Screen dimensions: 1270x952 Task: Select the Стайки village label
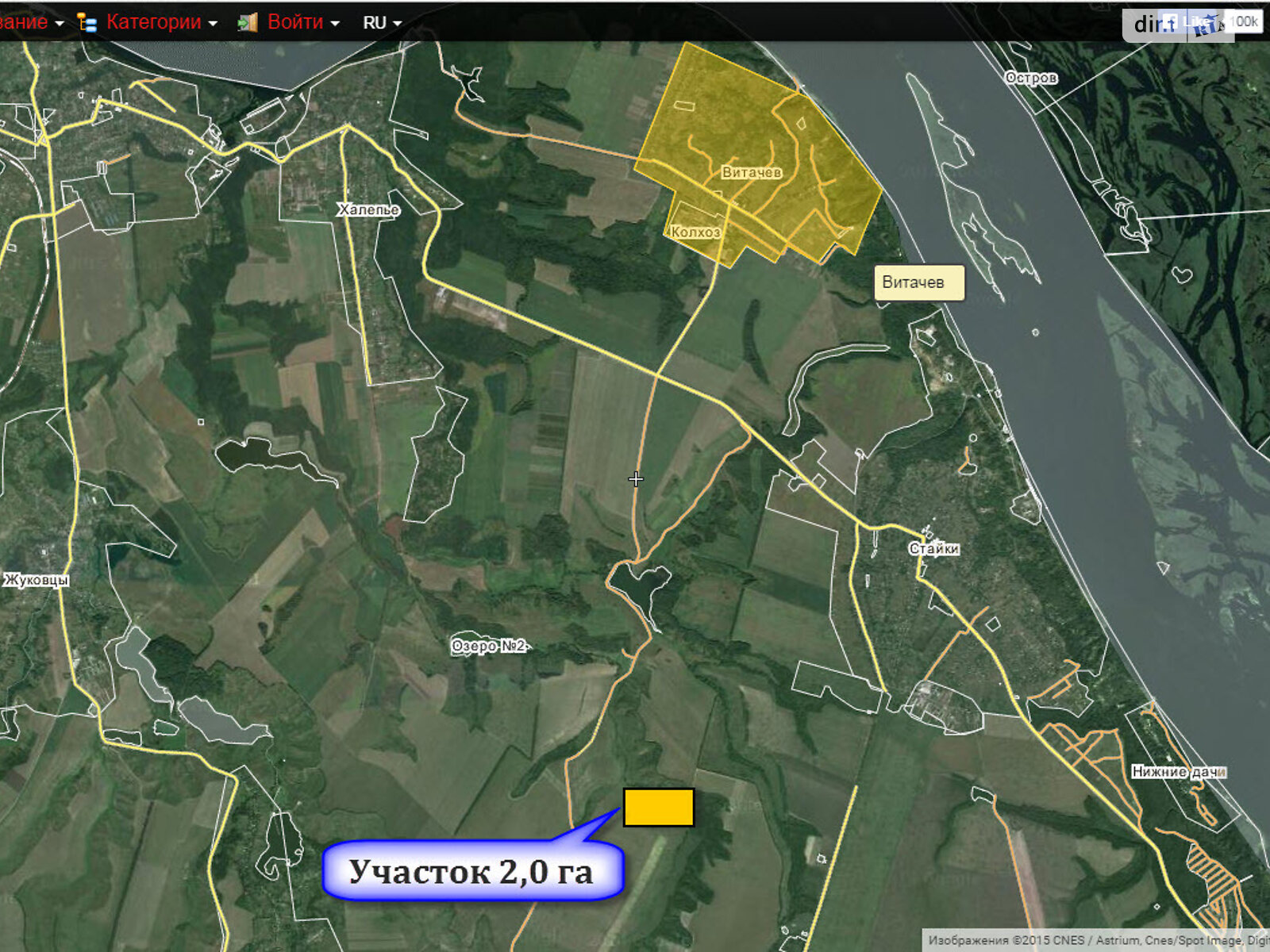(x=933, y=548)
